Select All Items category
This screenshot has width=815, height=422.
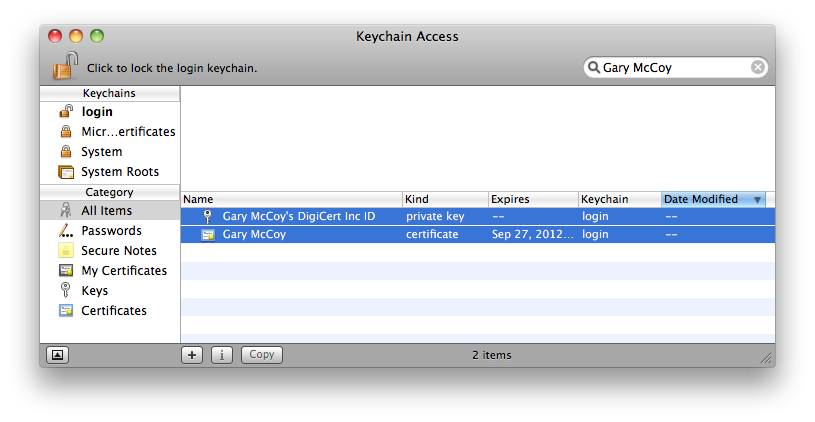[x=106, y=211]
